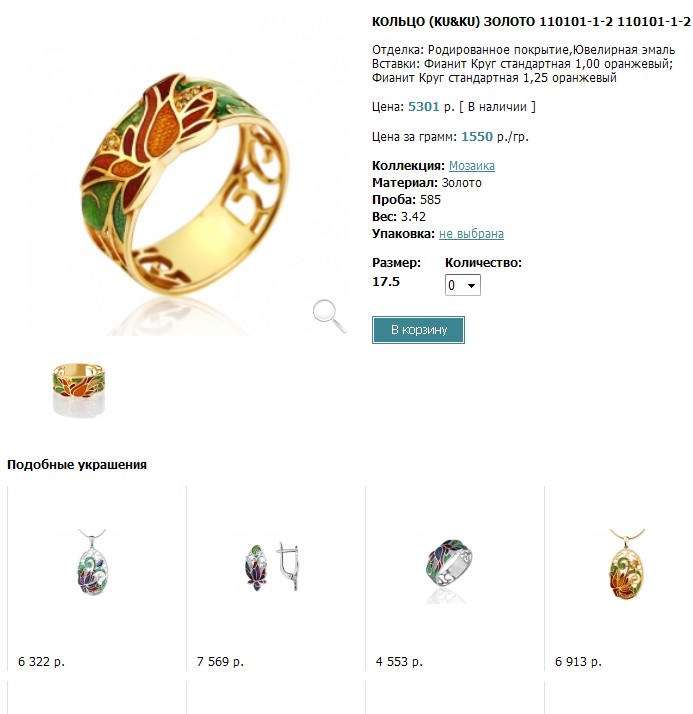Image resolution: width=693 pixels, height=714 pixels.
Task: Open the Мозаика collection link
Action: click(x=472, y=166)
